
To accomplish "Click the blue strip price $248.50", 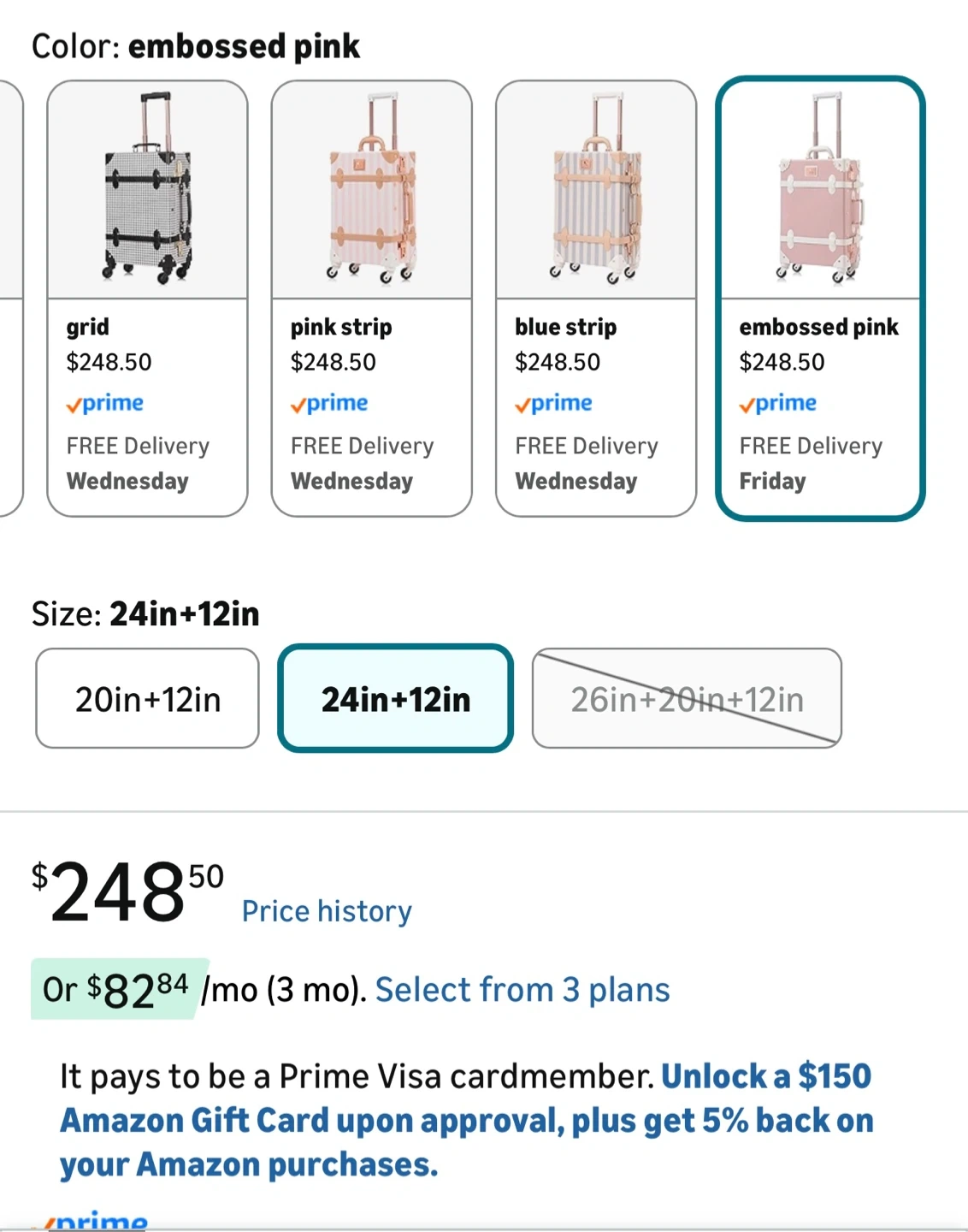I will coord(558,362).
